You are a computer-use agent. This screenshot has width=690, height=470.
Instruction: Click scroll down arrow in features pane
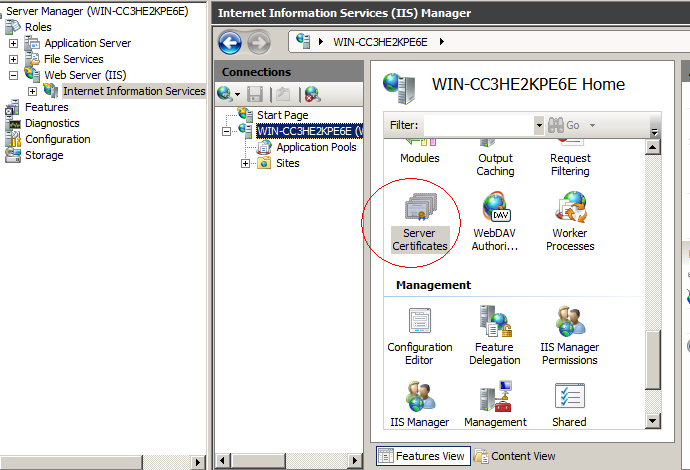pyautogui.click(x=653, y=421)
